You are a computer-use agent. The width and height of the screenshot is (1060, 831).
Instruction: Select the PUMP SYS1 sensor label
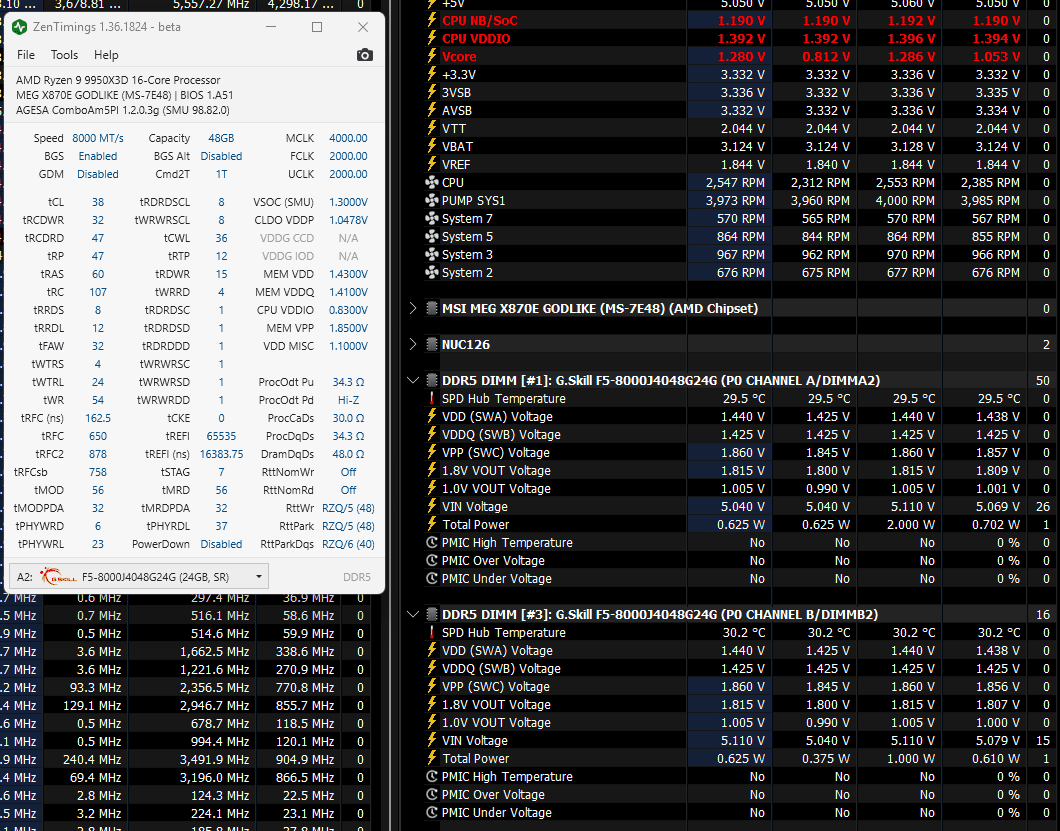click(x=473, y=200)
